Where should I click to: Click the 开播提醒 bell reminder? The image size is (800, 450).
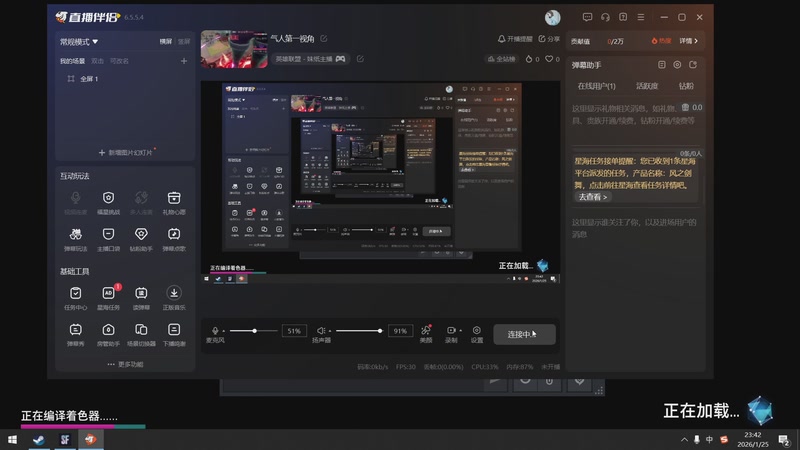(515, 39)
